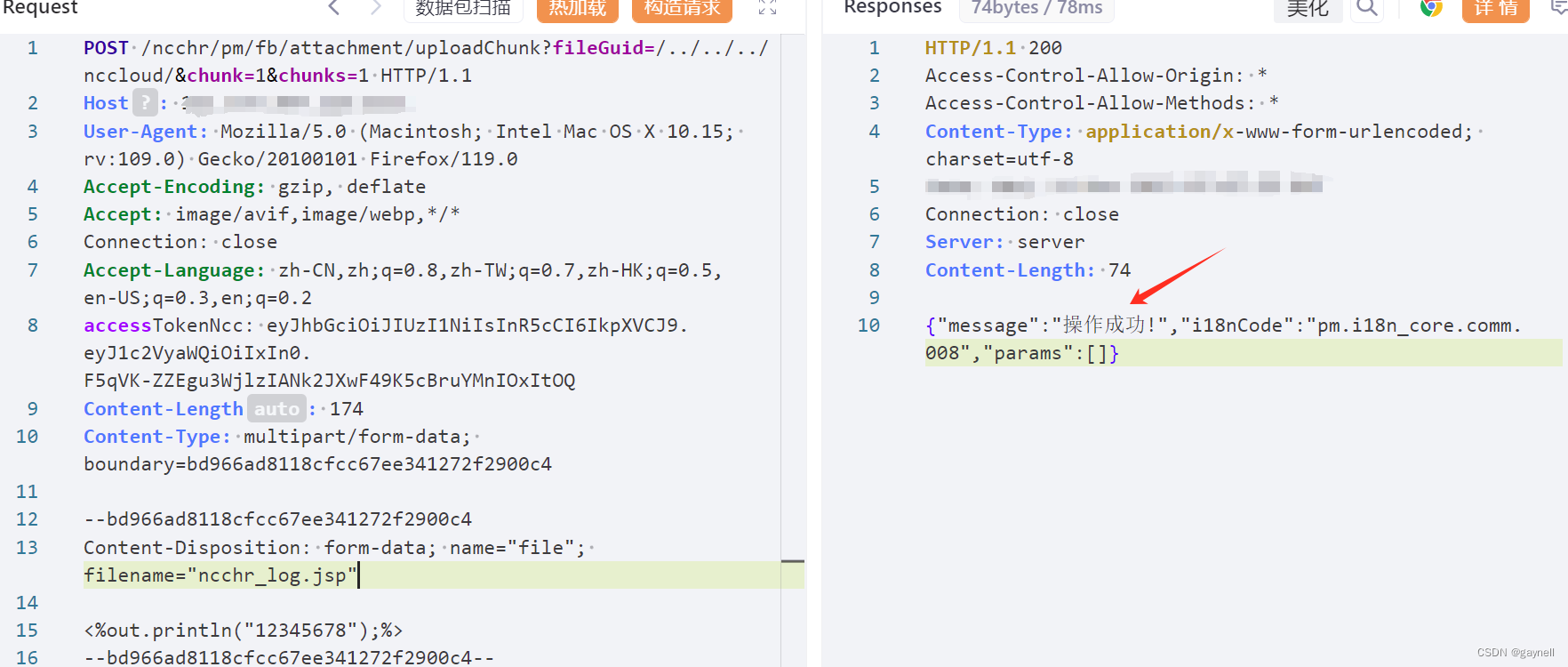Open response in browser via Chrome icon
Viewport: 1568px width, 667px height.
pos(1431,7)
